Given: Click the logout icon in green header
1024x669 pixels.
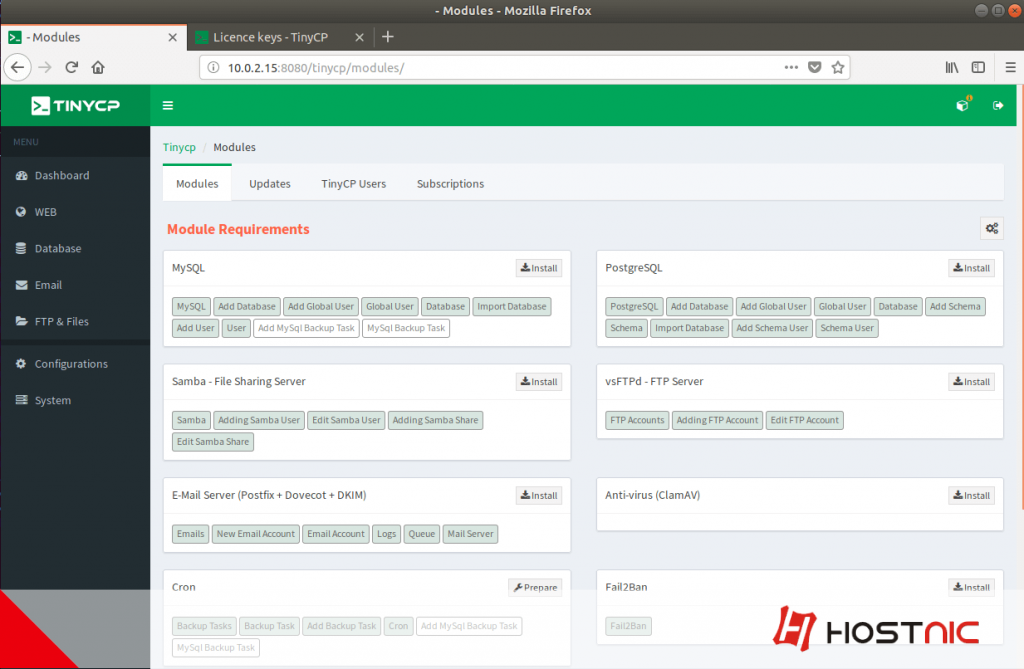Looking at the screenshot, I should (998, 105).
